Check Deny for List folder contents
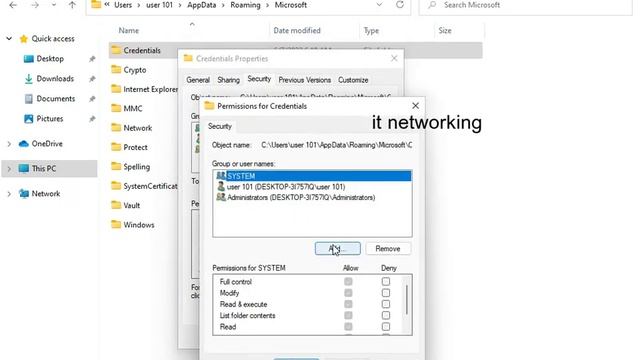This screenshot has width=640, height=360. point(386,316)
